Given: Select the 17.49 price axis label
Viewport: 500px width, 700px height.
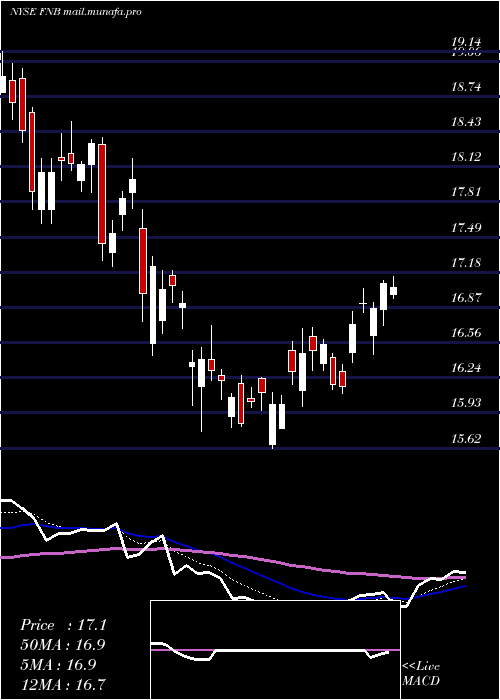Looking at the screenshot, I should 466,228.
